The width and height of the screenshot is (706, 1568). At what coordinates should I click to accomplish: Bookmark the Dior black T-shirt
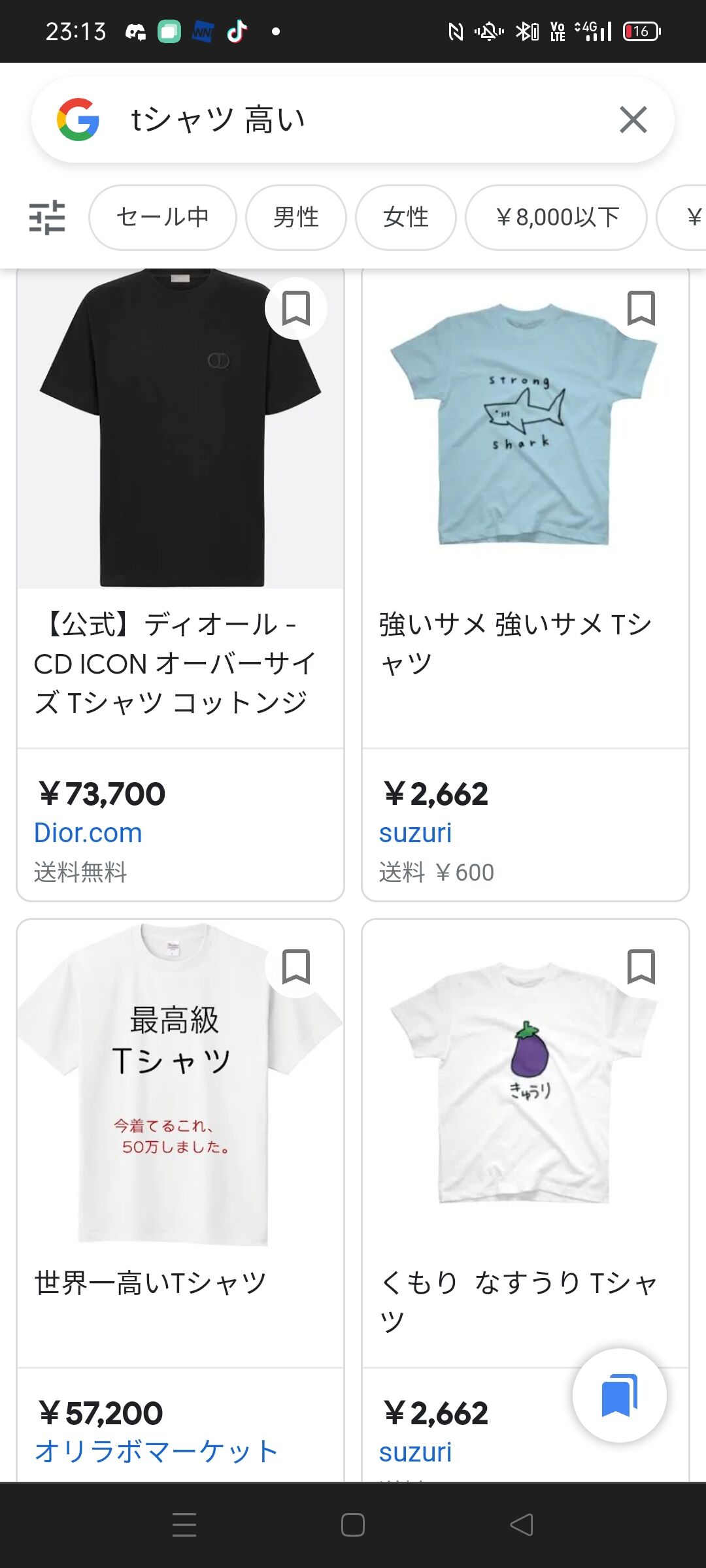(295, 308)
